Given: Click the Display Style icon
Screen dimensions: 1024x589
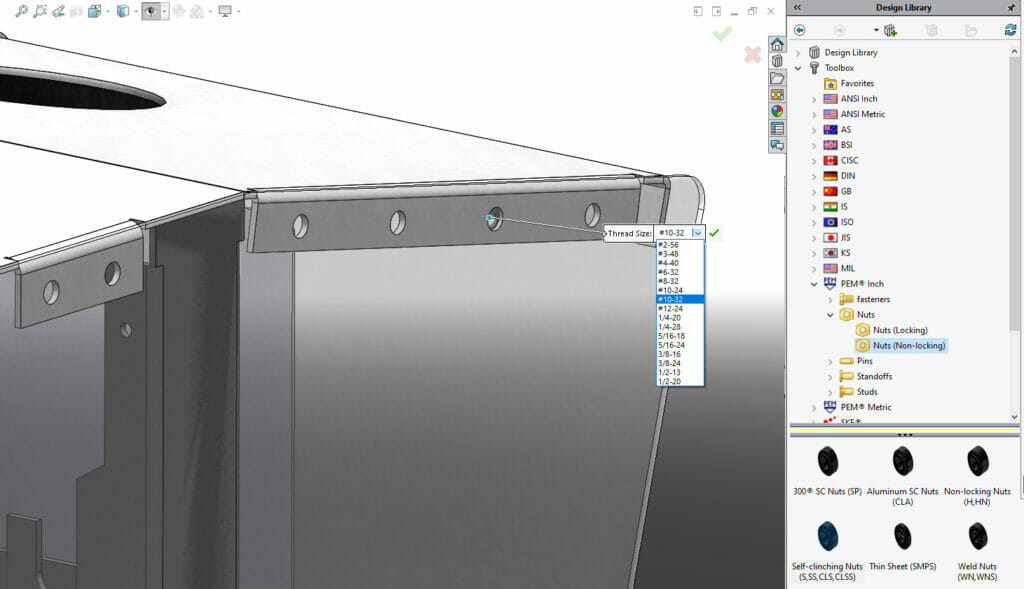Looking at the screenshot, I should coord(122,10).
